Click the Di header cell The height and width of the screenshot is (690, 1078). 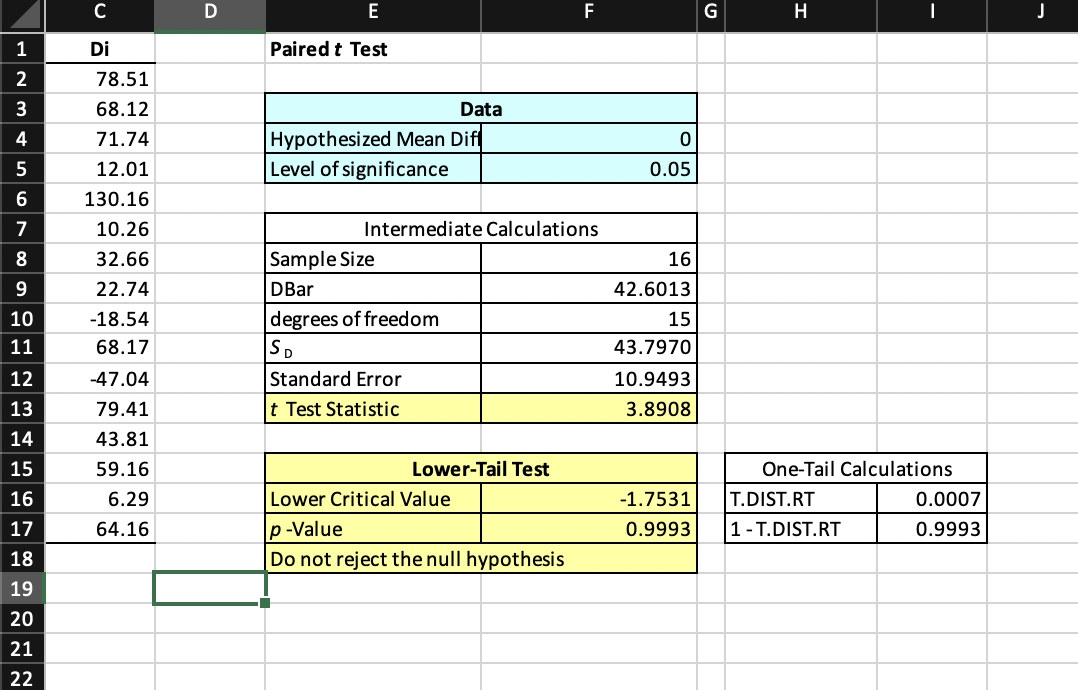coord(100,49)
